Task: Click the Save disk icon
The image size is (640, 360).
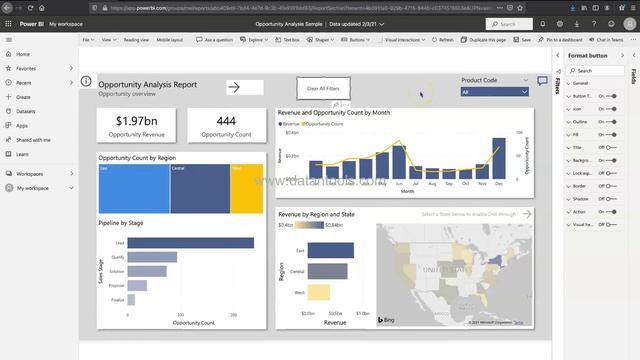Action: [516, 40]
